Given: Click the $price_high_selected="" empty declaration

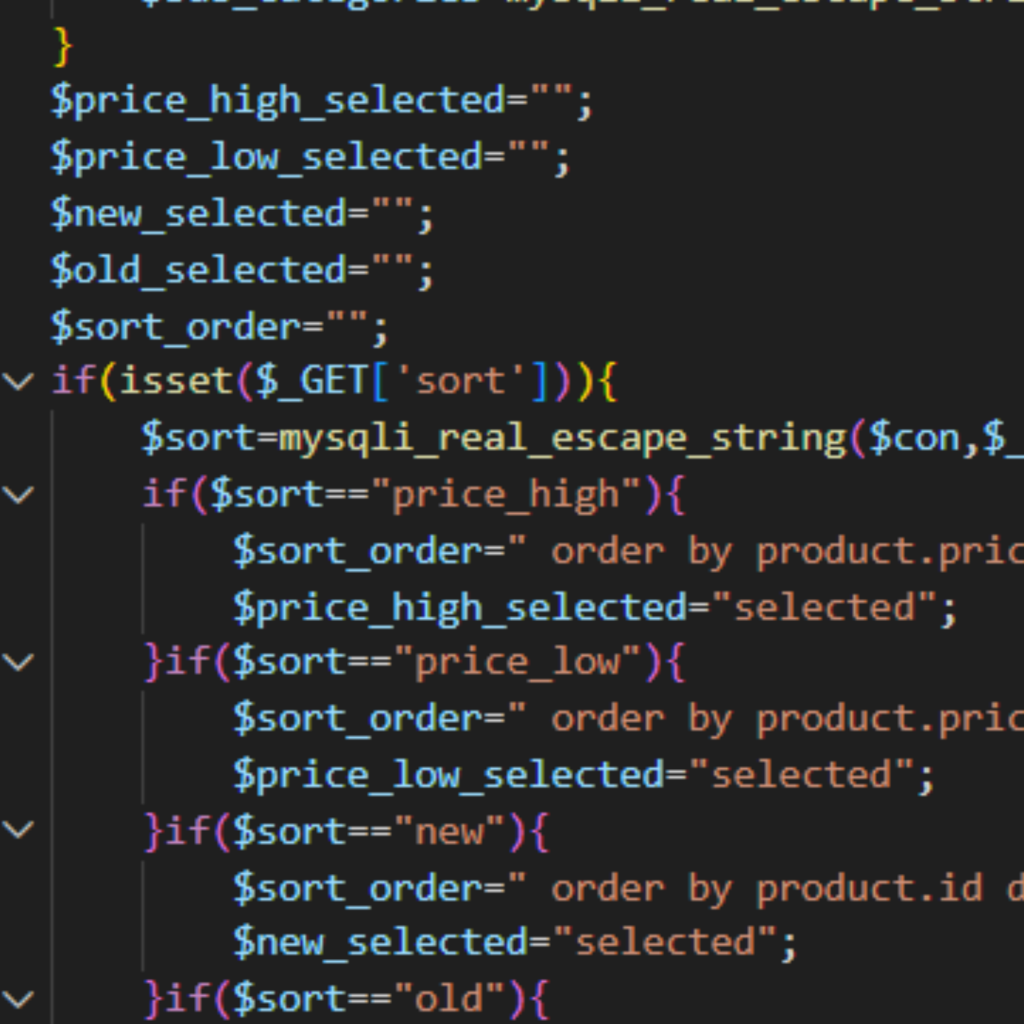Looking at the screenshot, I should coord(322,101).
